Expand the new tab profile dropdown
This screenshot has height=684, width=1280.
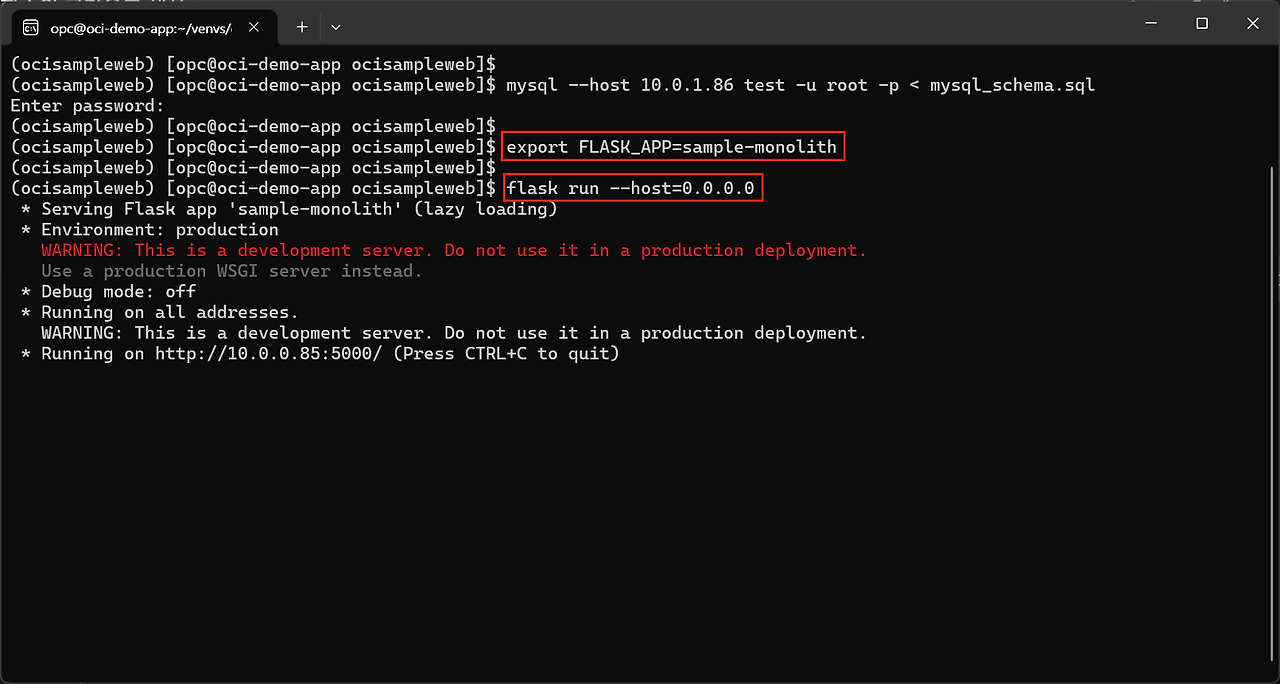336,27
